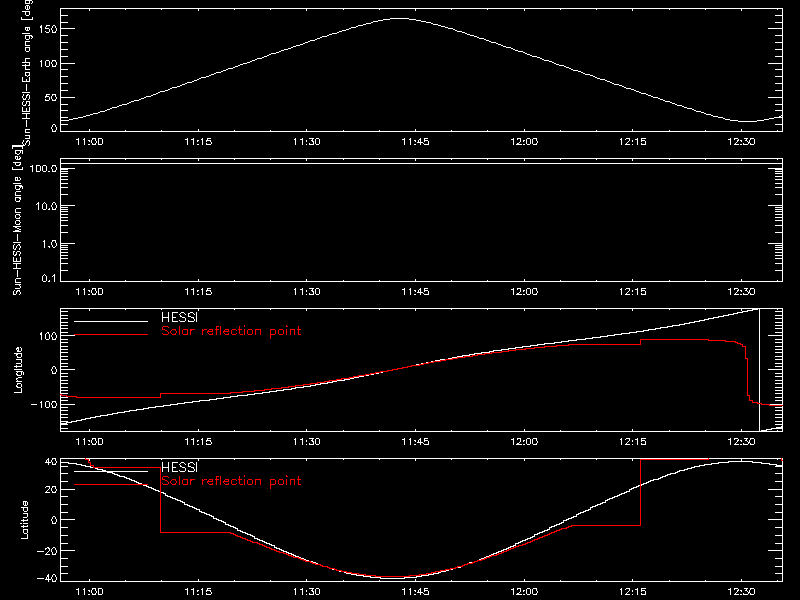Viewport: 800px width, 600px height.
Task: Click red legend line in Latitude plot
Action: 111,485
